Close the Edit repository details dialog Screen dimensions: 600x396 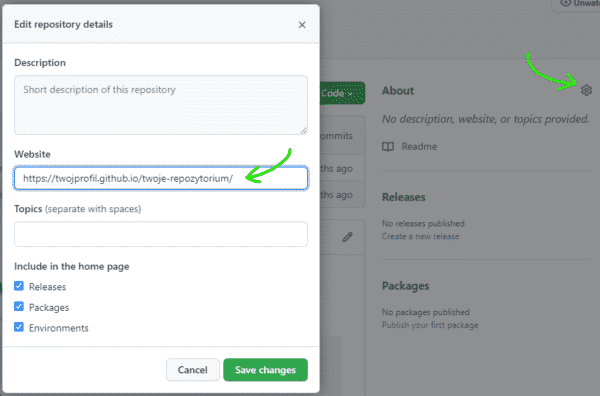(x=302, y=25)
